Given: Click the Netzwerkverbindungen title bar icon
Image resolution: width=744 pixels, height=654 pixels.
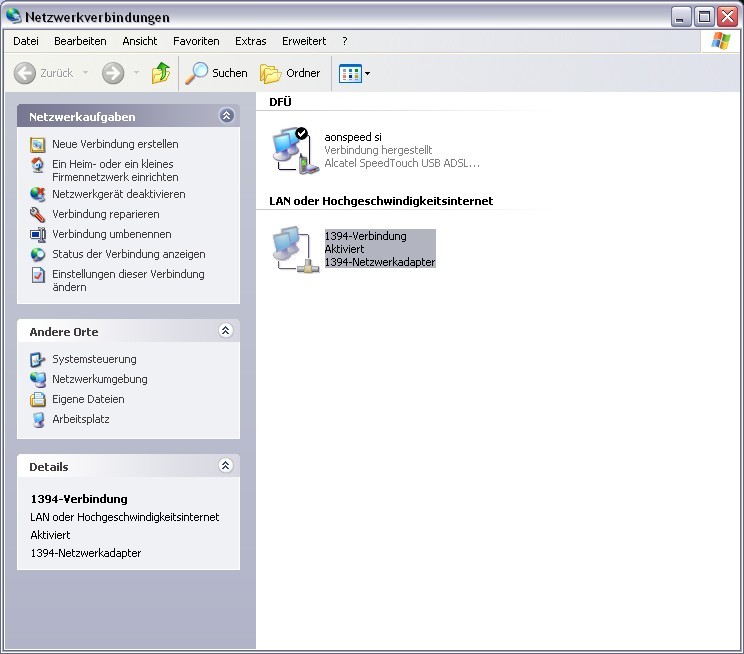Looking at the screenshot, I should click(14, 16).
